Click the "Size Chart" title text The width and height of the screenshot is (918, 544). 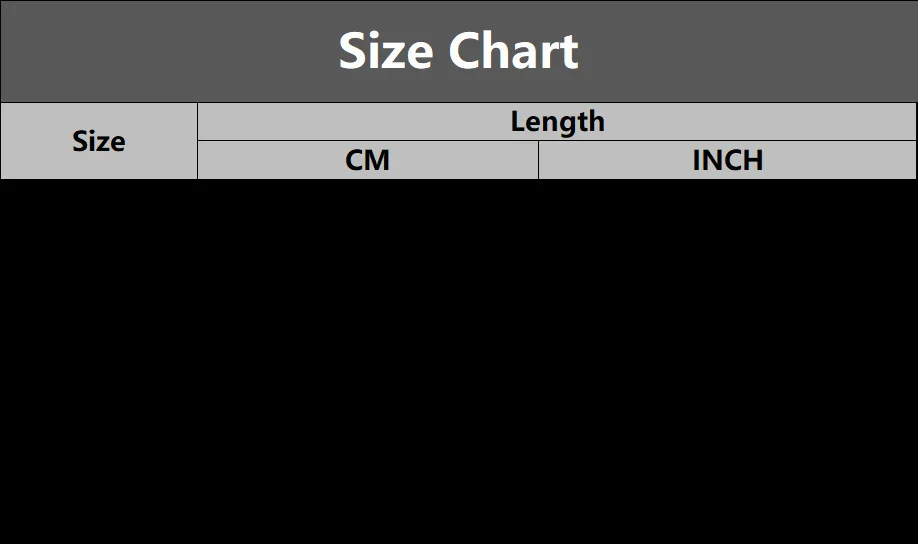click(458, 51)
